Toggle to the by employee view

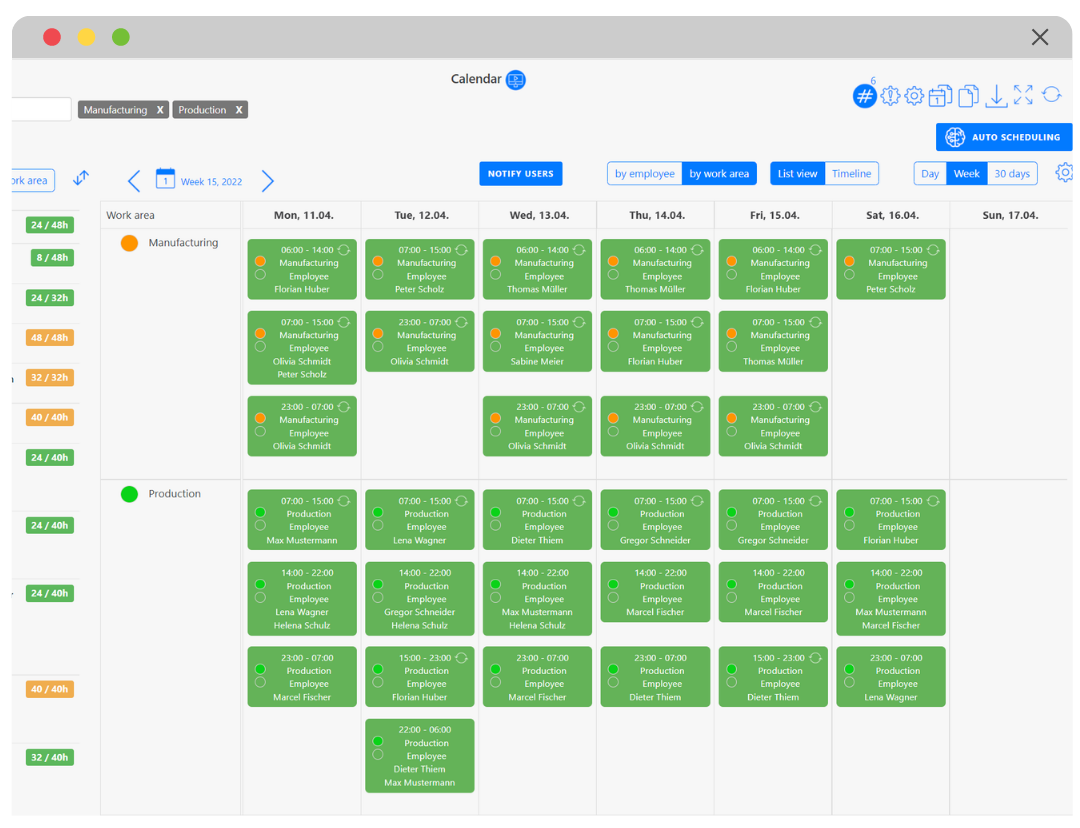pos(644,173)
